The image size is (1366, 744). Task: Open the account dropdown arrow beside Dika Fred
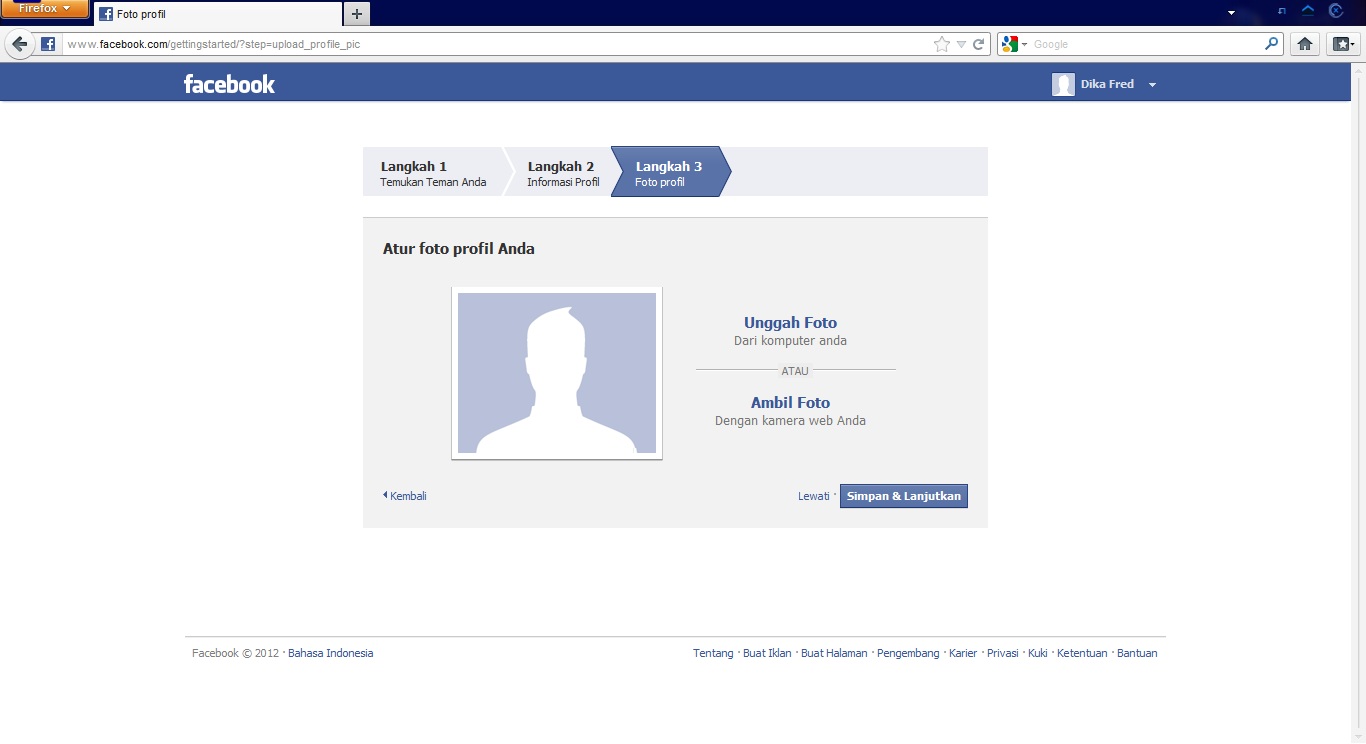1152,85
